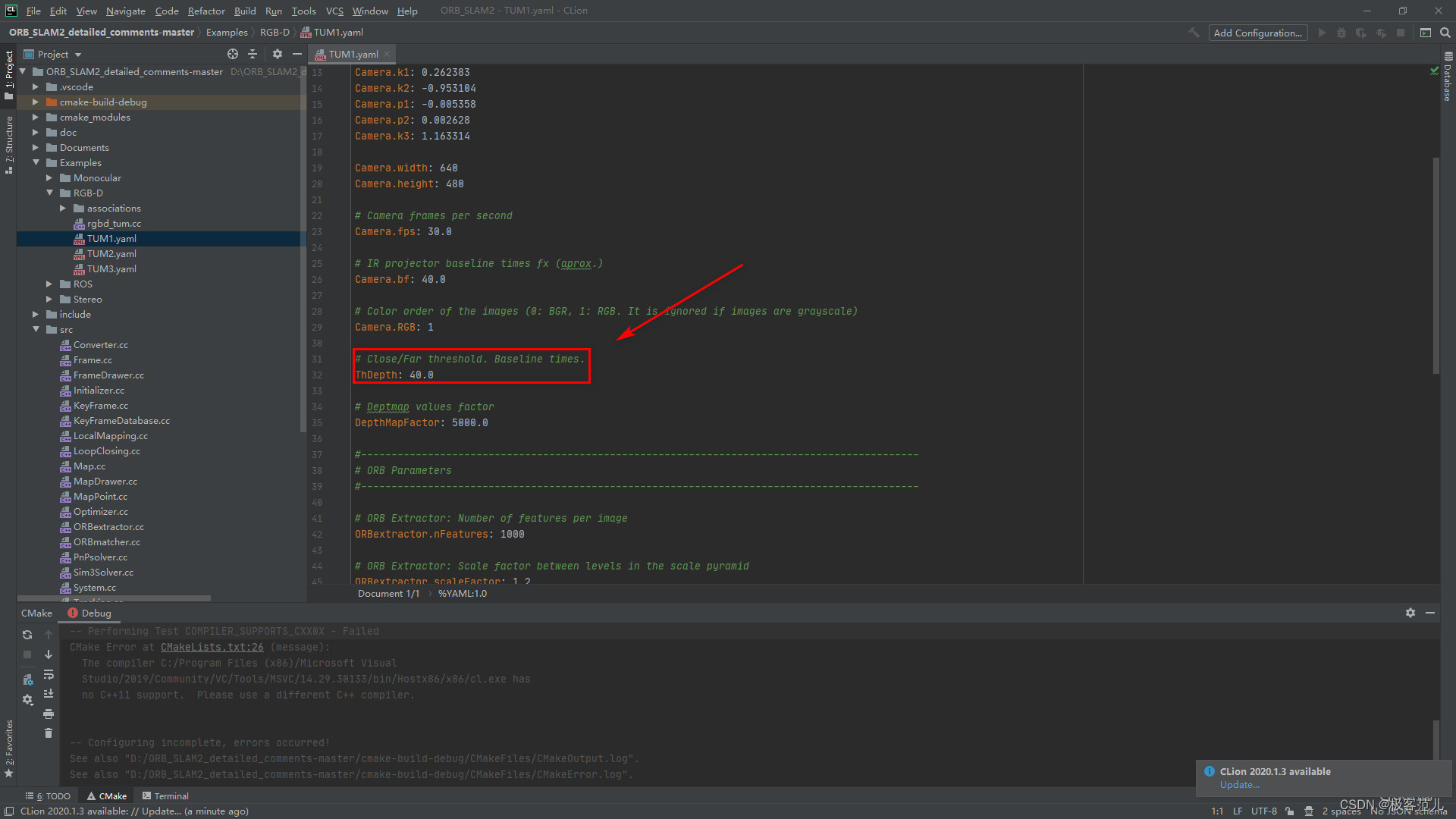Viewport: 1456px width, 819px height.
Task: Open the Structure side tool window
Action: pos(9,145)
